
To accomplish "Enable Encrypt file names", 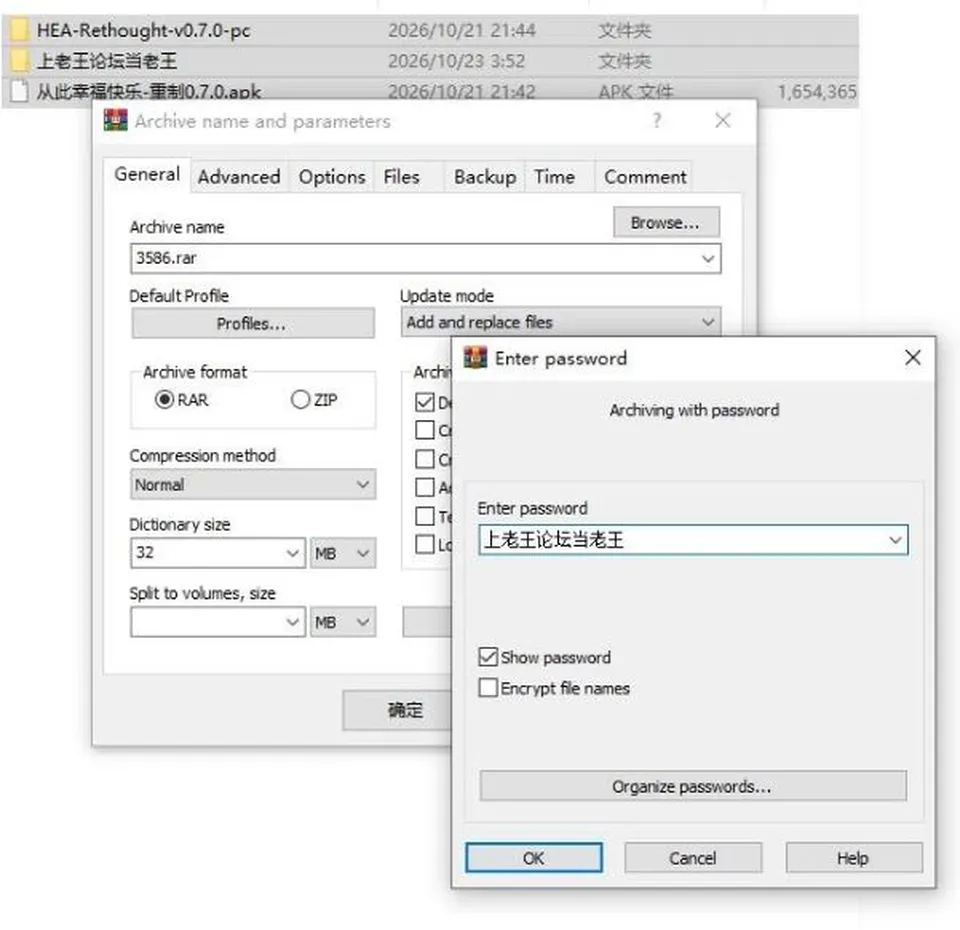I will coord(488,688).
